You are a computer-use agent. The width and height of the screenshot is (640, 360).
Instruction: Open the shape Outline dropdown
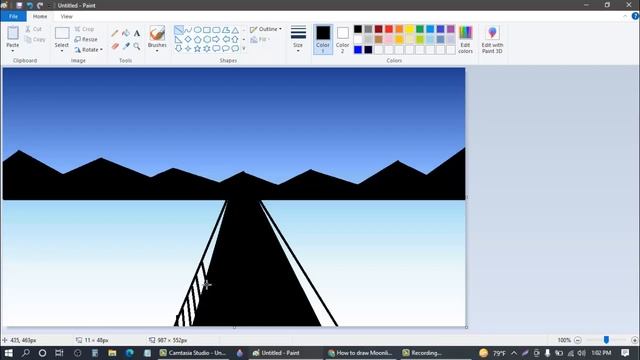(x=266, y=29)
